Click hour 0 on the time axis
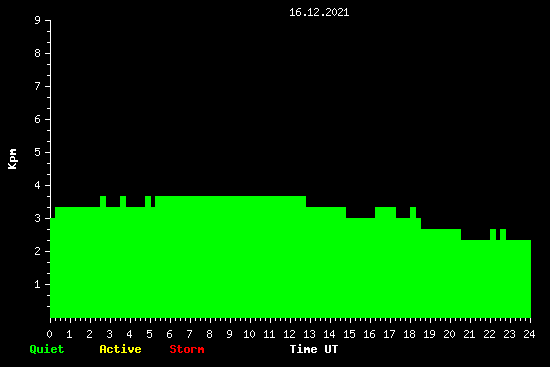 tap(49, 334)
